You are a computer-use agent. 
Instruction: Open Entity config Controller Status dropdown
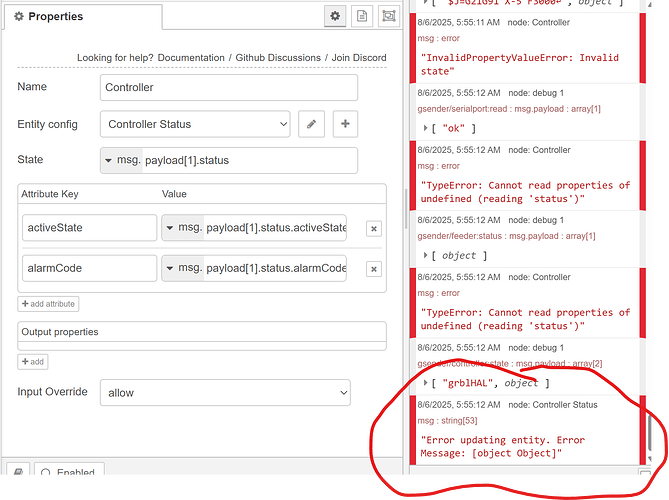195,124
